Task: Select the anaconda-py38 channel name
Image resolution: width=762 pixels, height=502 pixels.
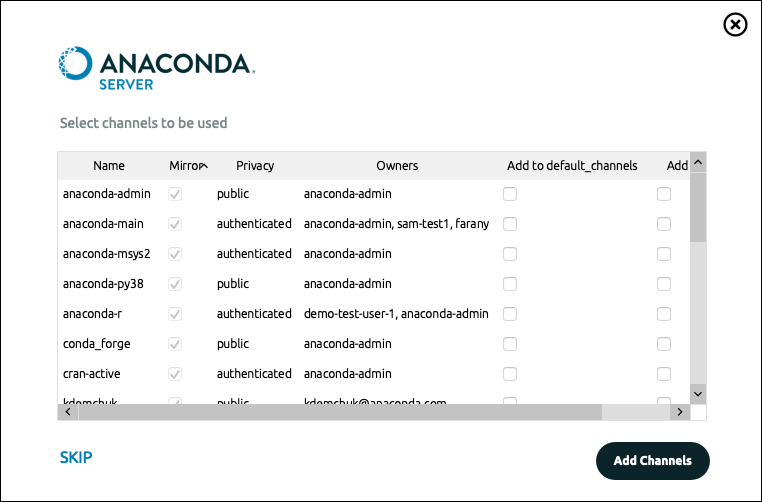Action: pyautogui.click(x=103, y=284)
